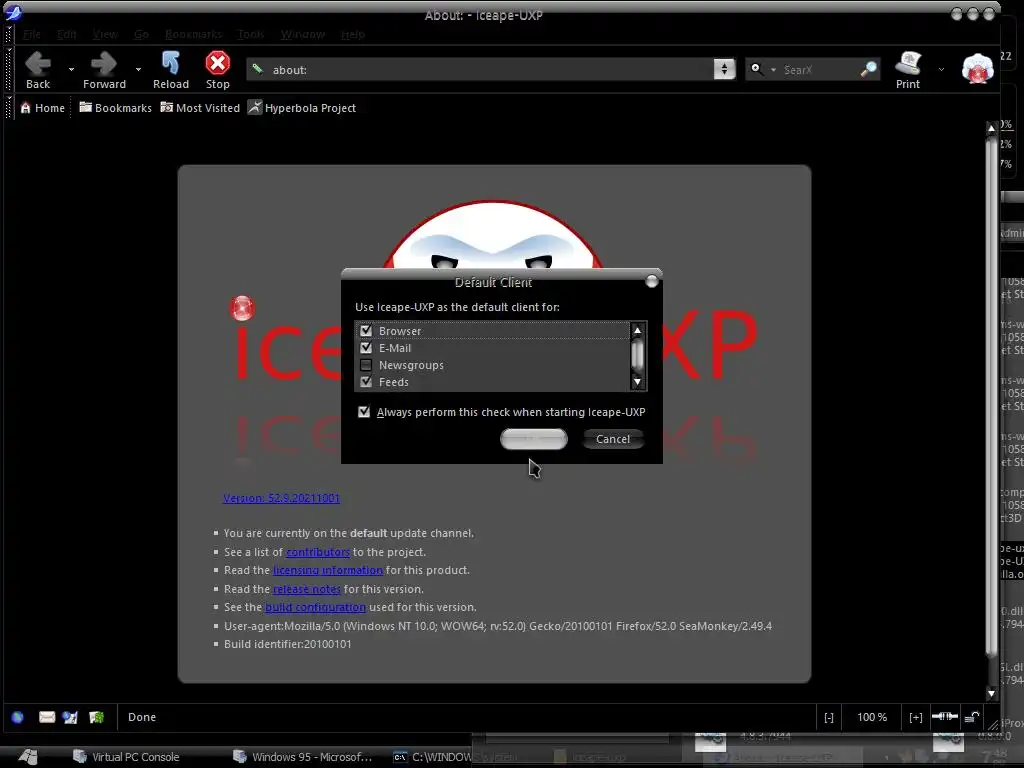The width and height of the screenshot is (1024, 768).
Task: Go back with the Back arrow
Action: [x=38, y=70]
